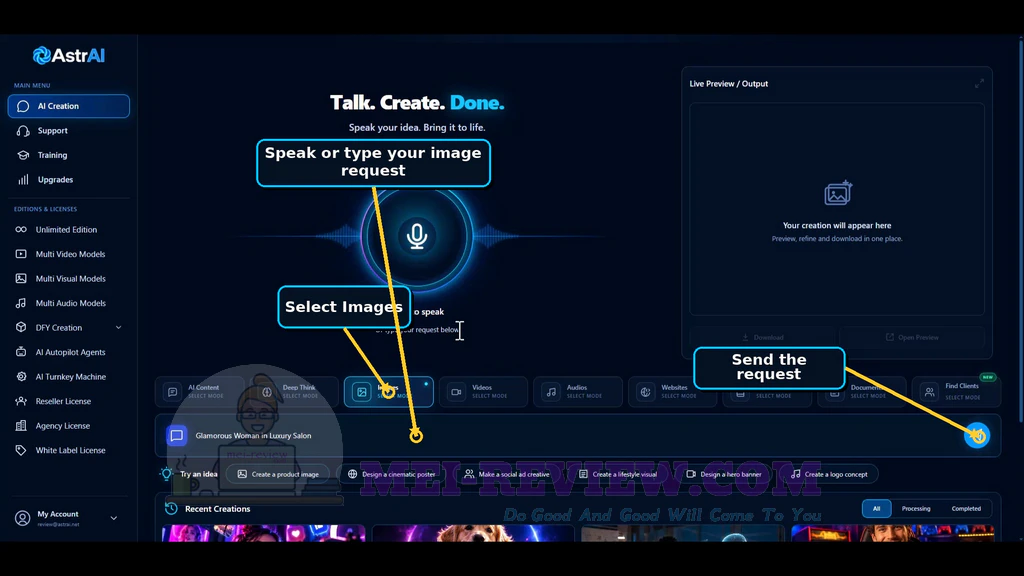
Task: Click the Live Preview / Output label
Action: (729, 84)
